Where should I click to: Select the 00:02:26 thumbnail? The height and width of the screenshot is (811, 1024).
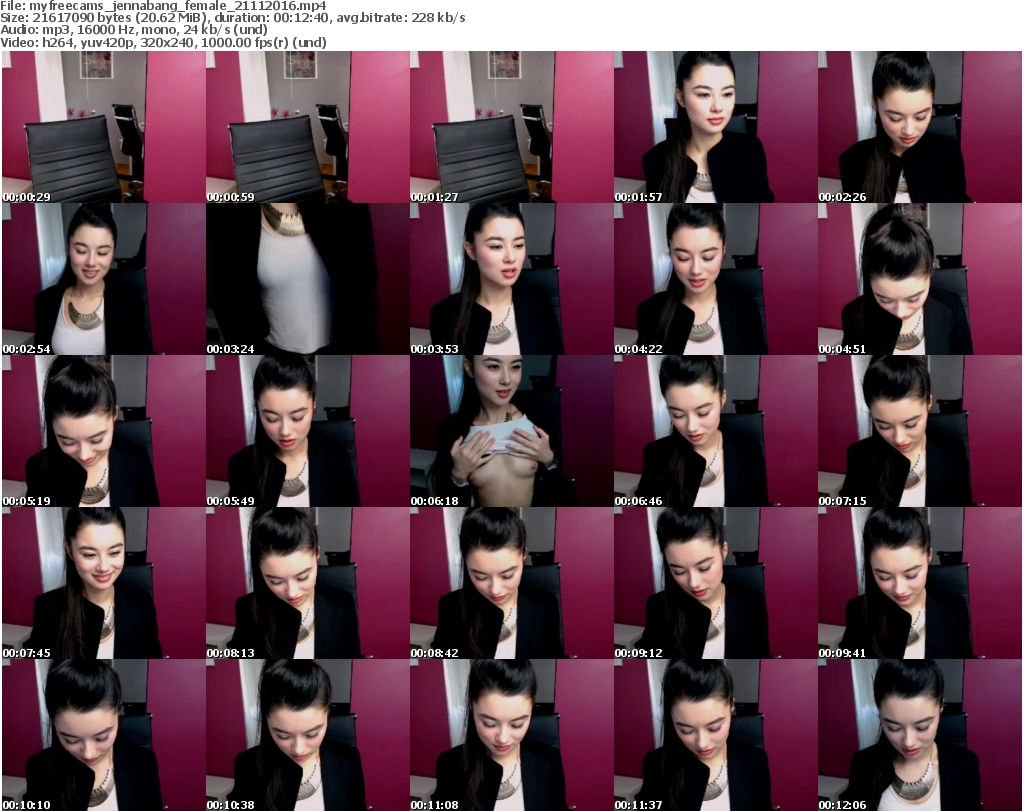920,127
